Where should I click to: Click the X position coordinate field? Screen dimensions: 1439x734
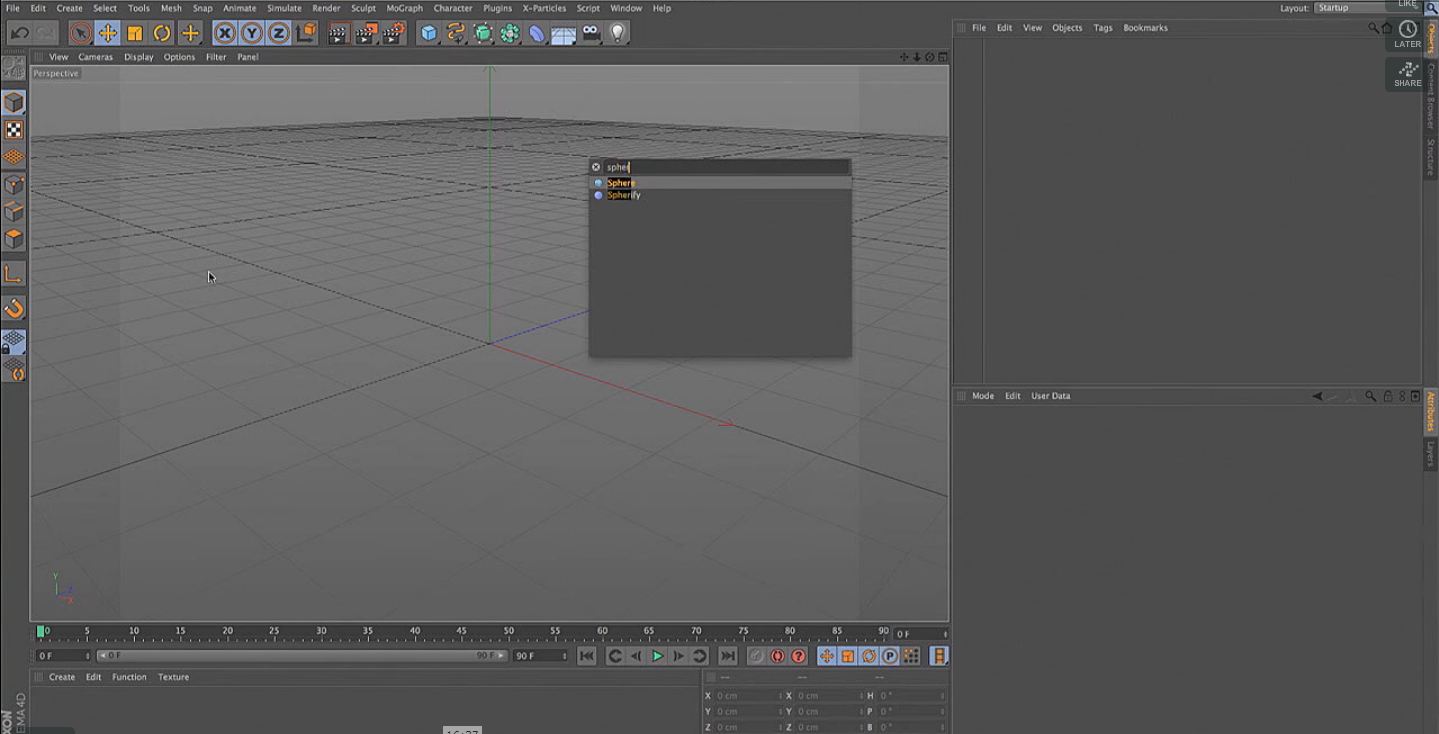(748, 696)
